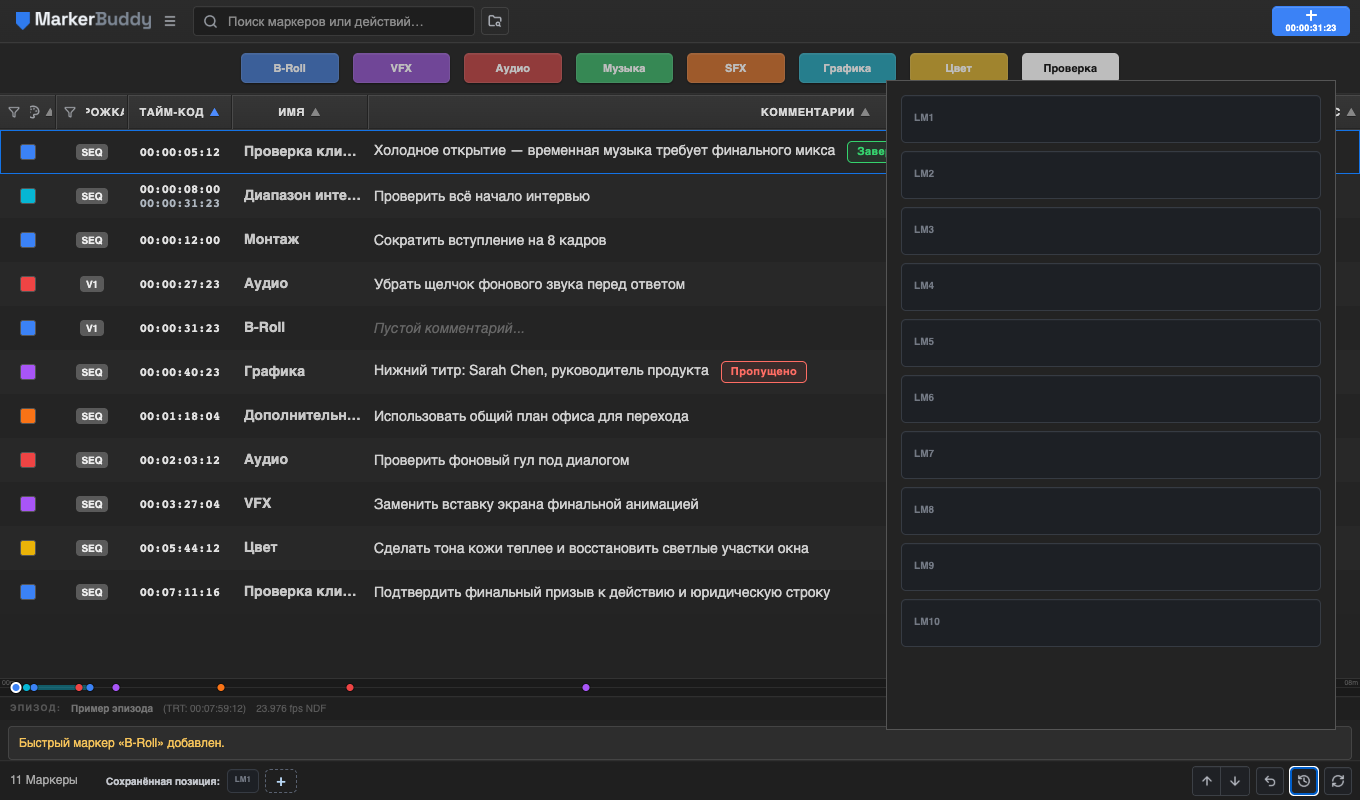The height and width of the screenshot is (800, 1360).
Task: Add an Аудио quick marker
Action: pyautogui.click(x=513, y=68)
